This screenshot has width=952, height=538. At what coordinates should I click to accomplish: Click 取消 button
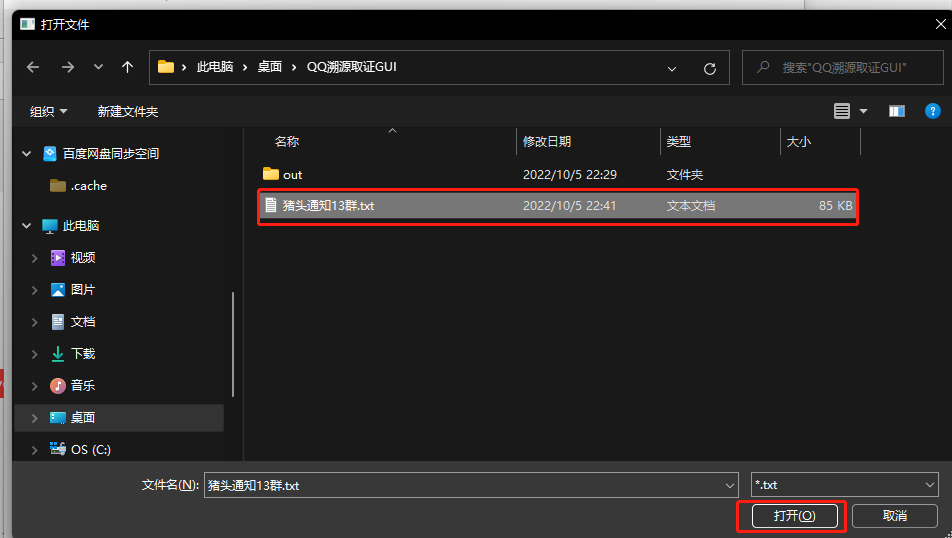click(895, 516)
